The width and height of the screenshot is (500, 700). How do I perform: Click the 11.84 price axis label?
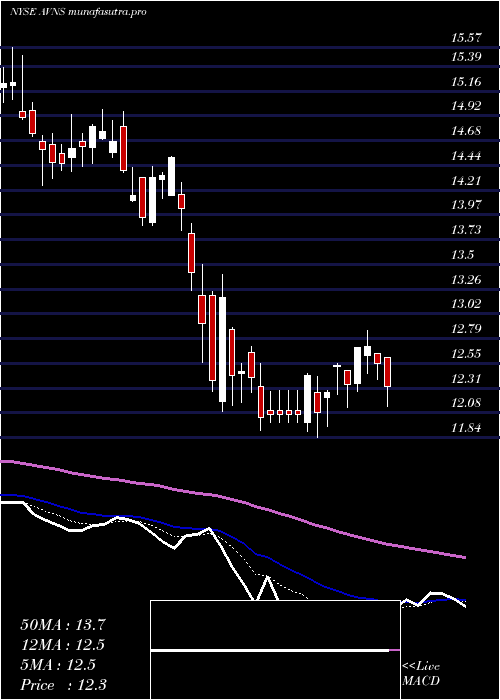[x=467, y=428]
